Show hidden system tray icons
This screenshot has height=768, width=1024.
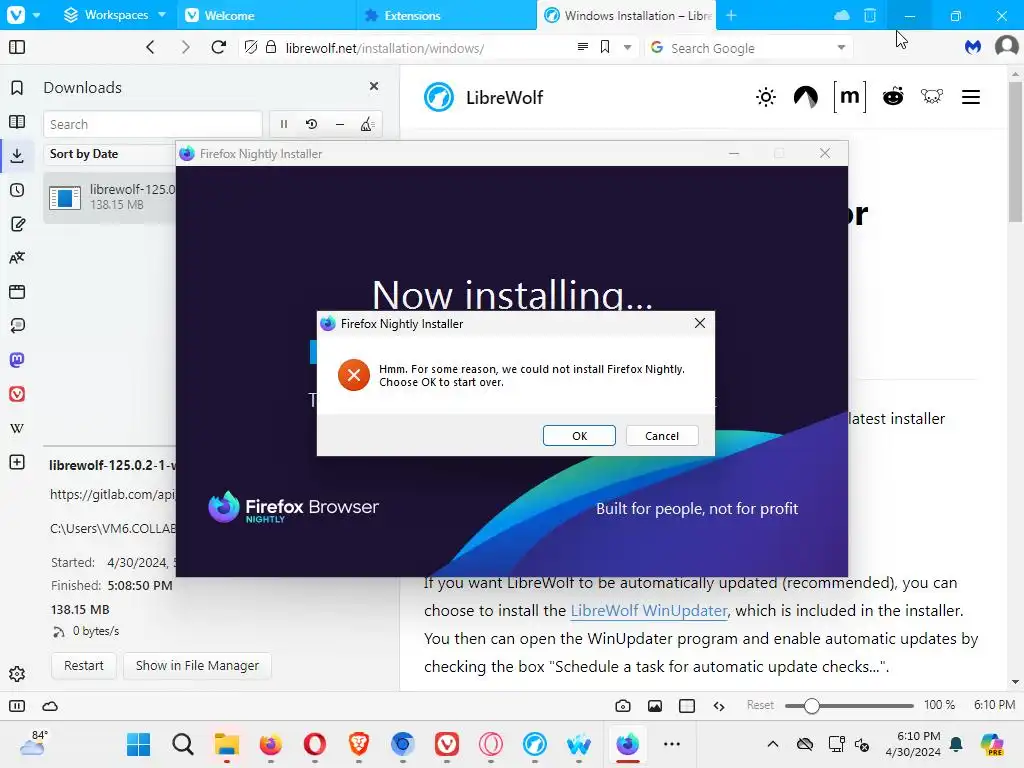[773, 744]
